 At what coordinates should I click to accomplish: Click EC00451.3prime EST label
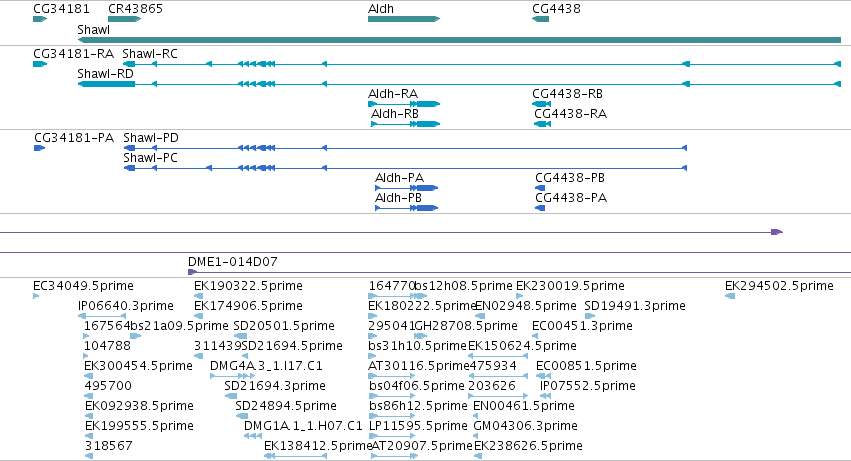(582, 326)
